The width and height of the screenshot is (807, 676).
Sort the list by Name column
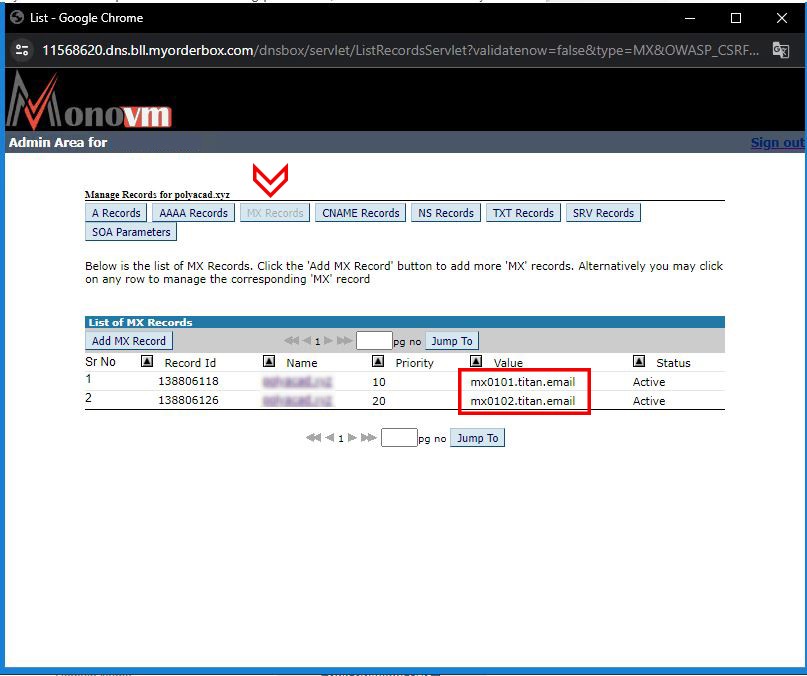point(268,362)
